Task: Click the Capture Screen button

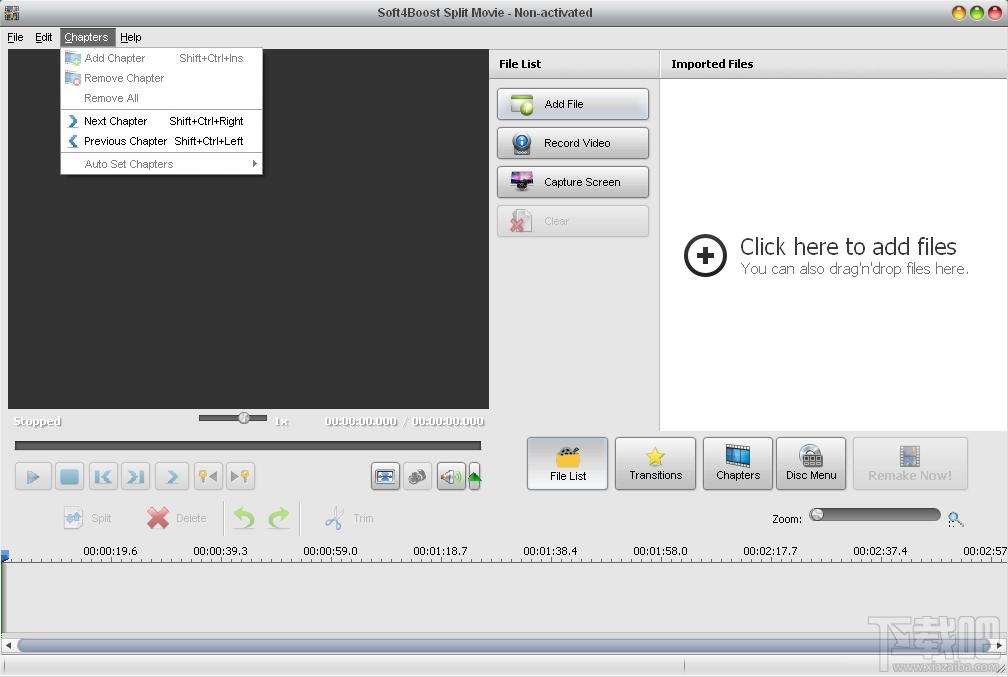Action: [x=573, y=182]
